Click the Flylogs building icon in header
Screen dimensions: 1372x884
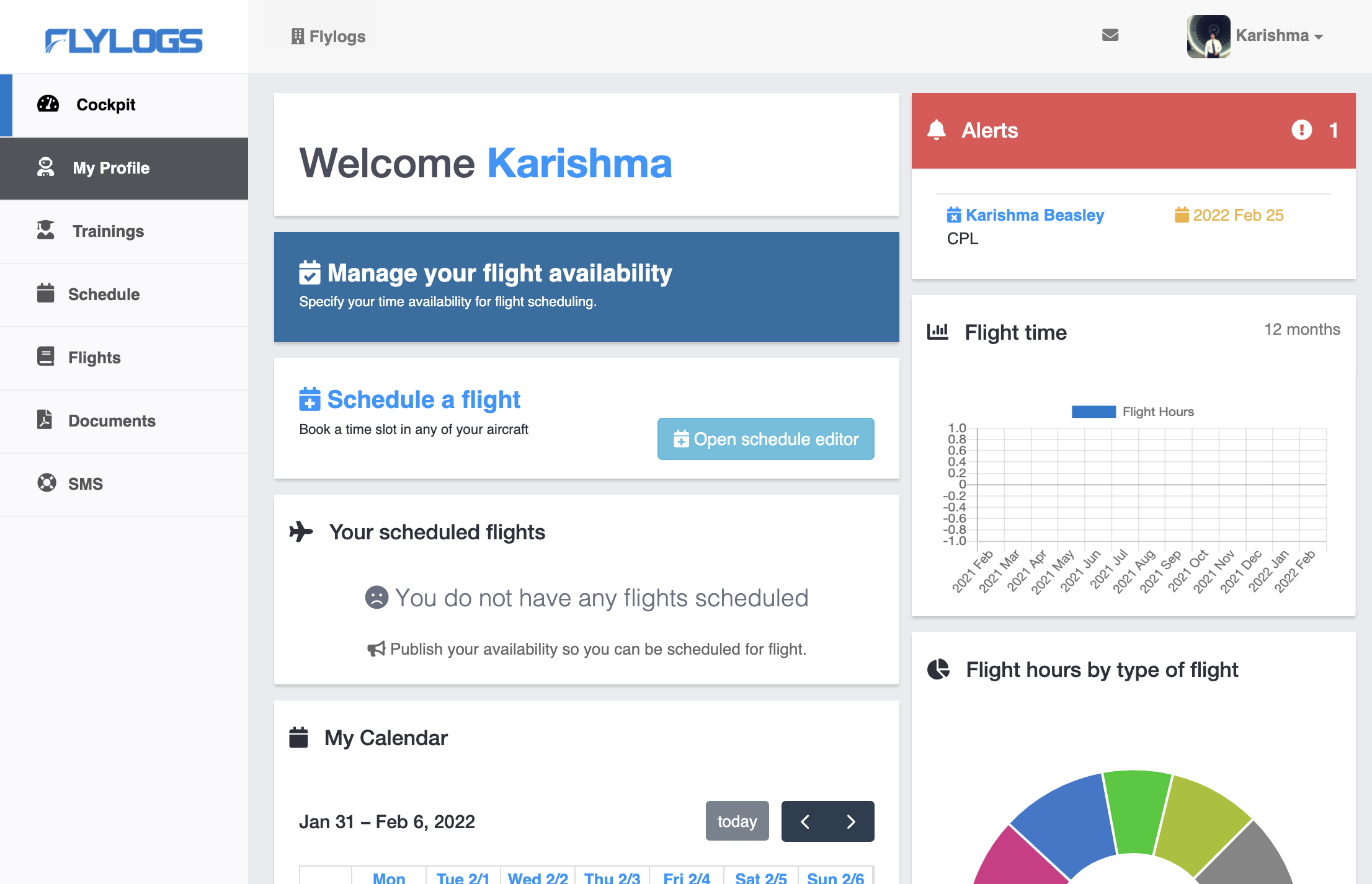298,37
